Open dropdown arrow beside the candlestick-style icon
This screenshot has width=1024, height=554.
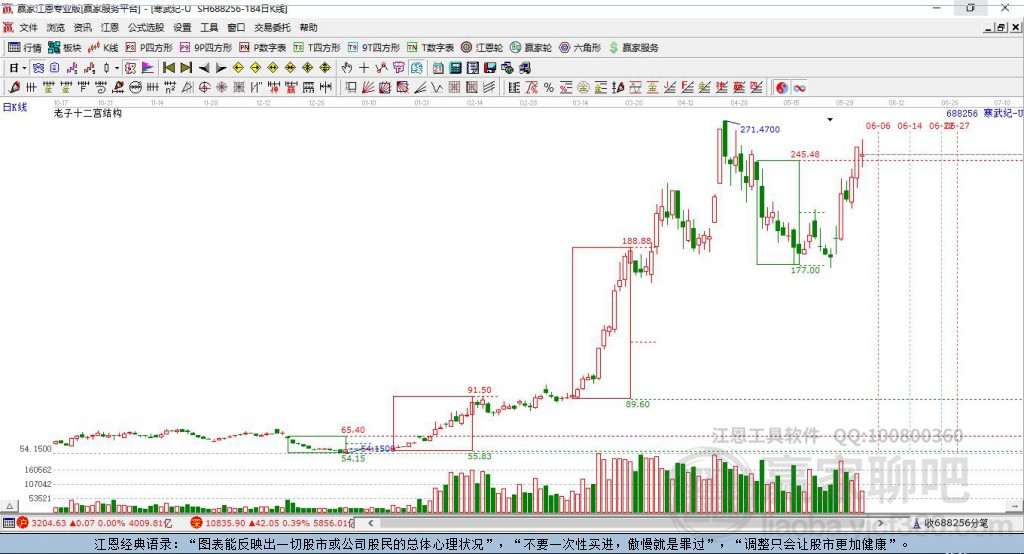(x=117, y=68)
